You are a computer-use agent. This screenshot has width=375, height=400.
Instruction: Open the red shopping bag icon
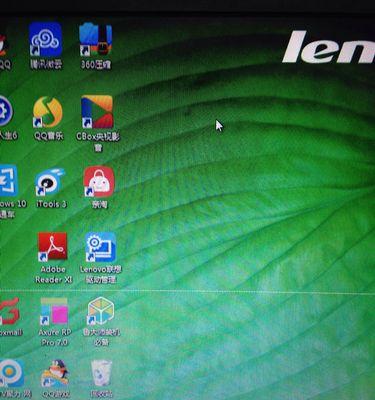99,182
